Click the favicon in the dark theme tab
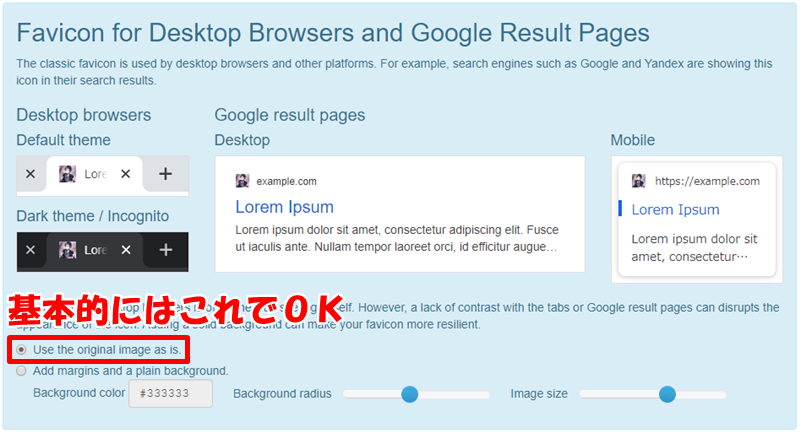800x433 pixels. 67,250
